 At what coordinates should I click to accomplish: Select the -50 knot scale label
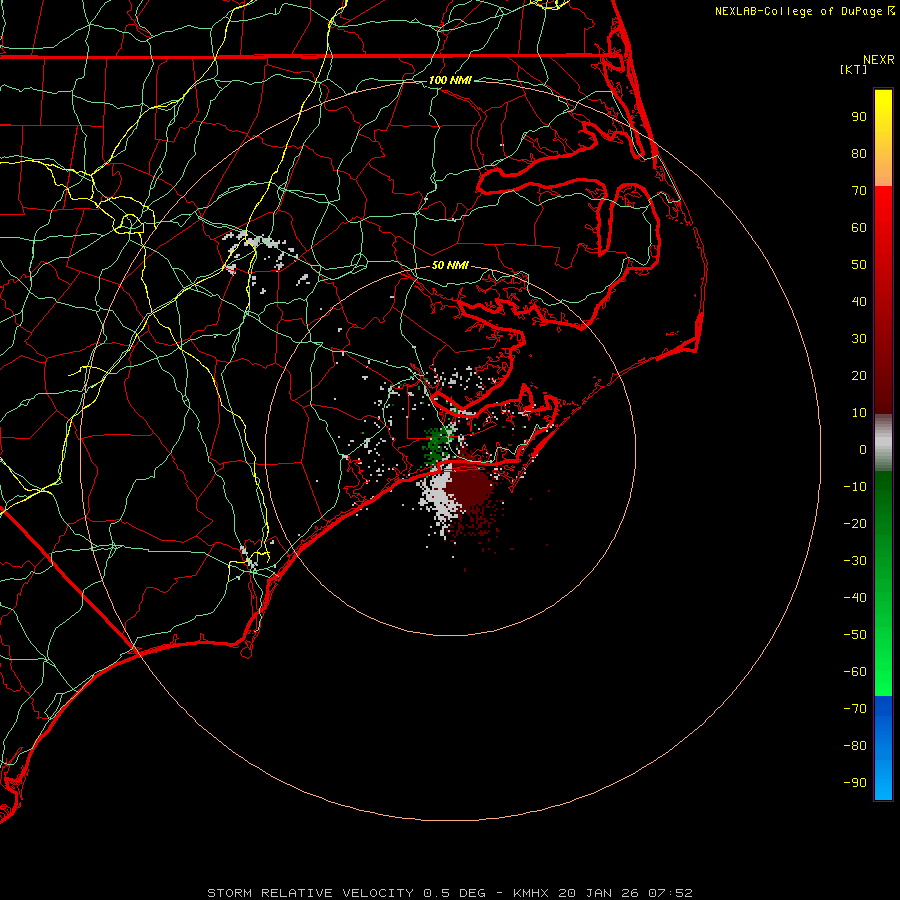(x=855, y=635)
